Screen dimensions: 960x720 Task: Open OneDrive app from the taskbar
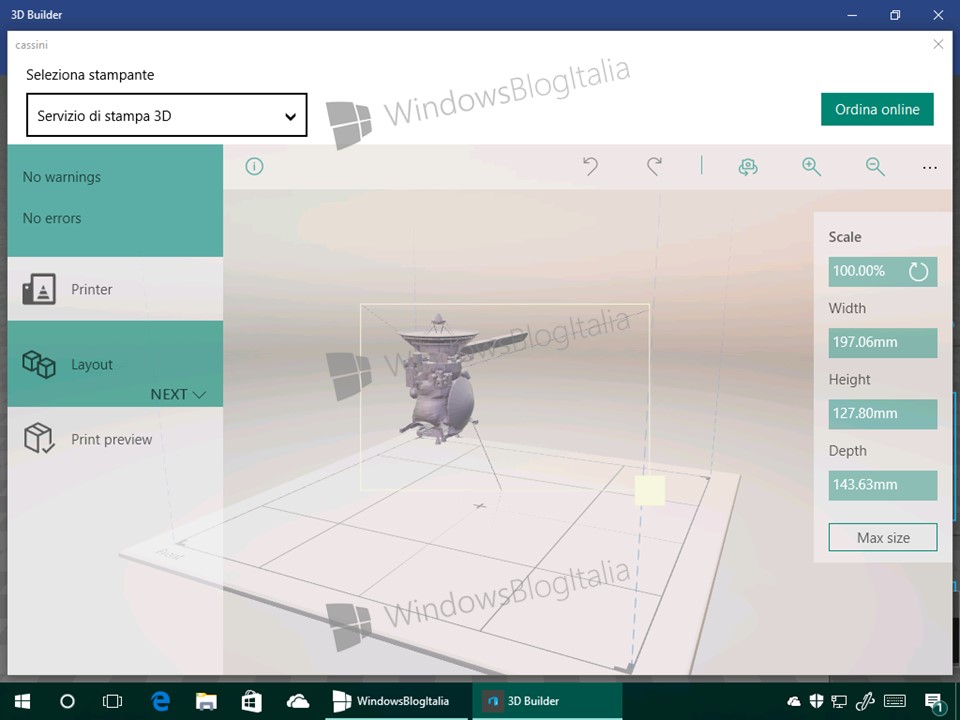tap(298, 701)
